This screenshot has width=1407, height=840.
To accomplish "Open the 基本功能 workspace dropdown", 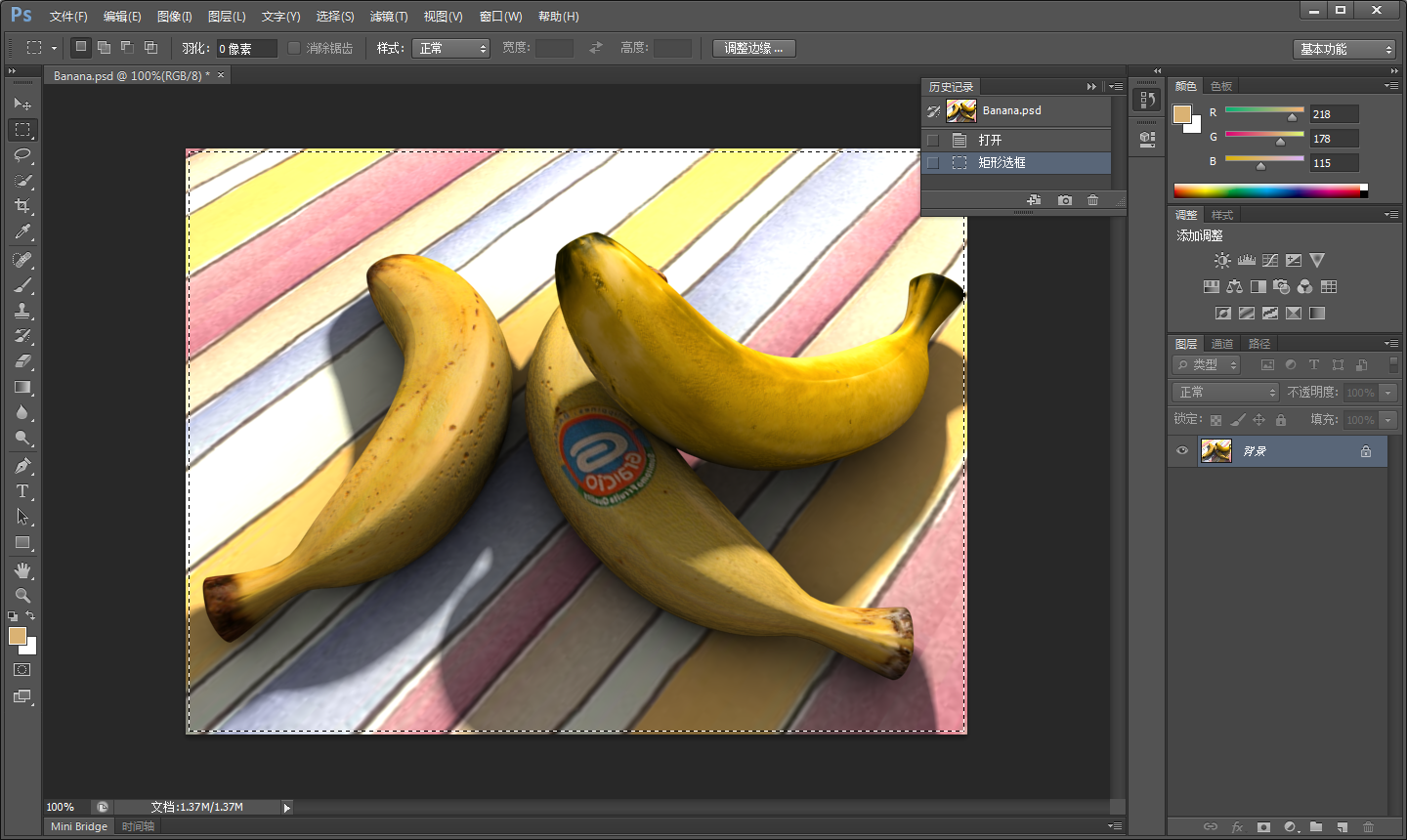I will 1343,49.
